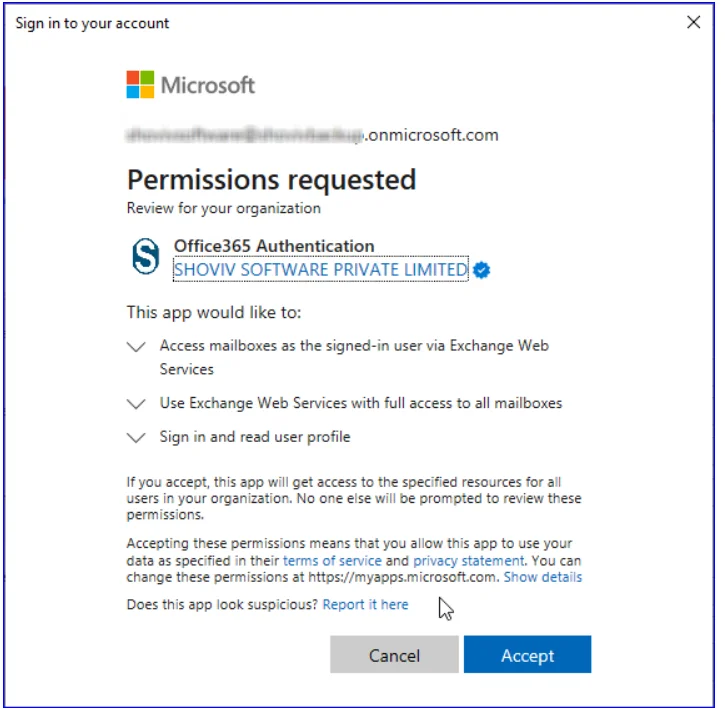Click the Report it here link
Screen dimensions: 725x709
tap(365, 604)
